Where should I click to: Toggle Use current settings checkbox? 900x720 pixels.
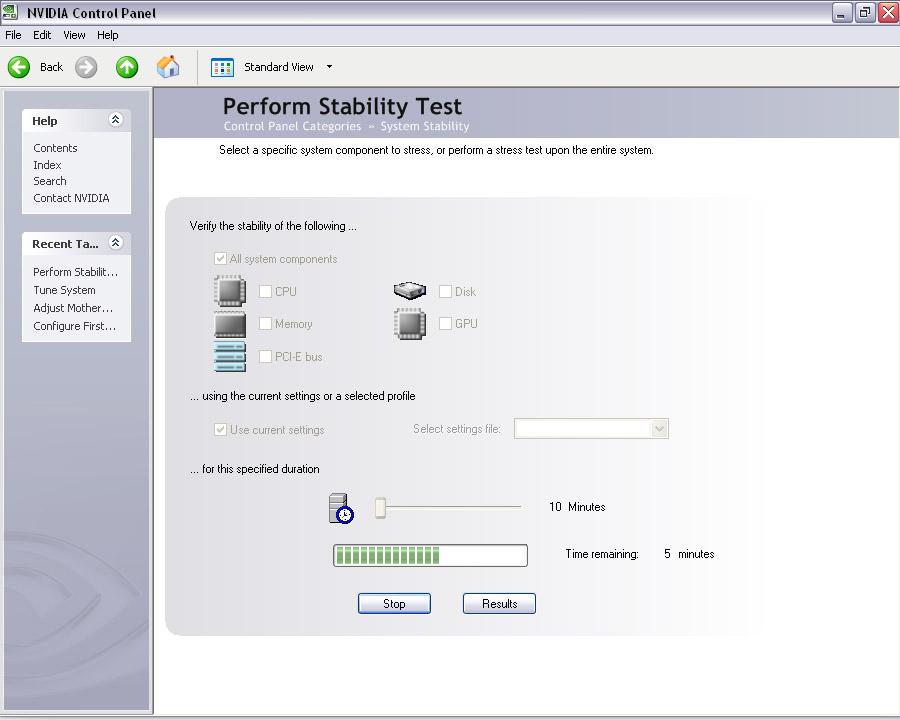[220, 429]
